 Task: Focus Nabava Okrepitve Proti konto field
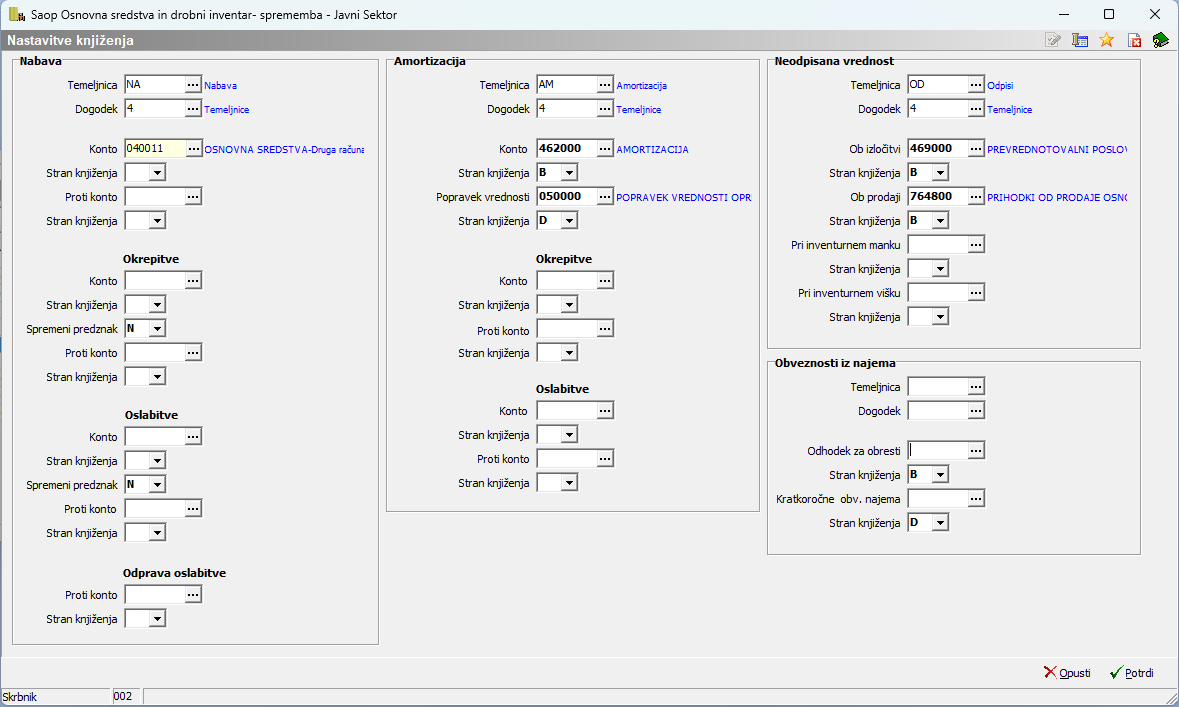155,353
